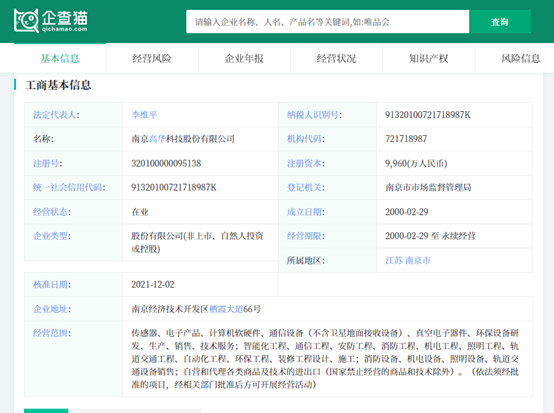
Task: Click the 机构代码 label
Action: (x=306, y=139)
